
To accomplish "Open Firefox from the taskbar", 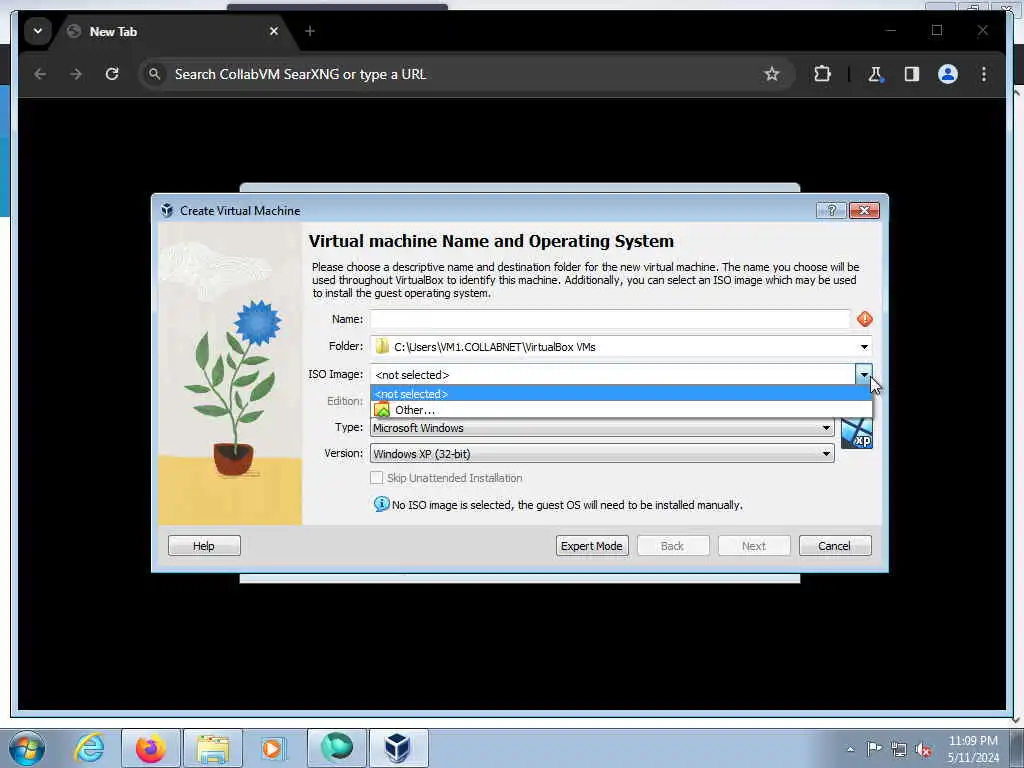I will pos(150,748).
